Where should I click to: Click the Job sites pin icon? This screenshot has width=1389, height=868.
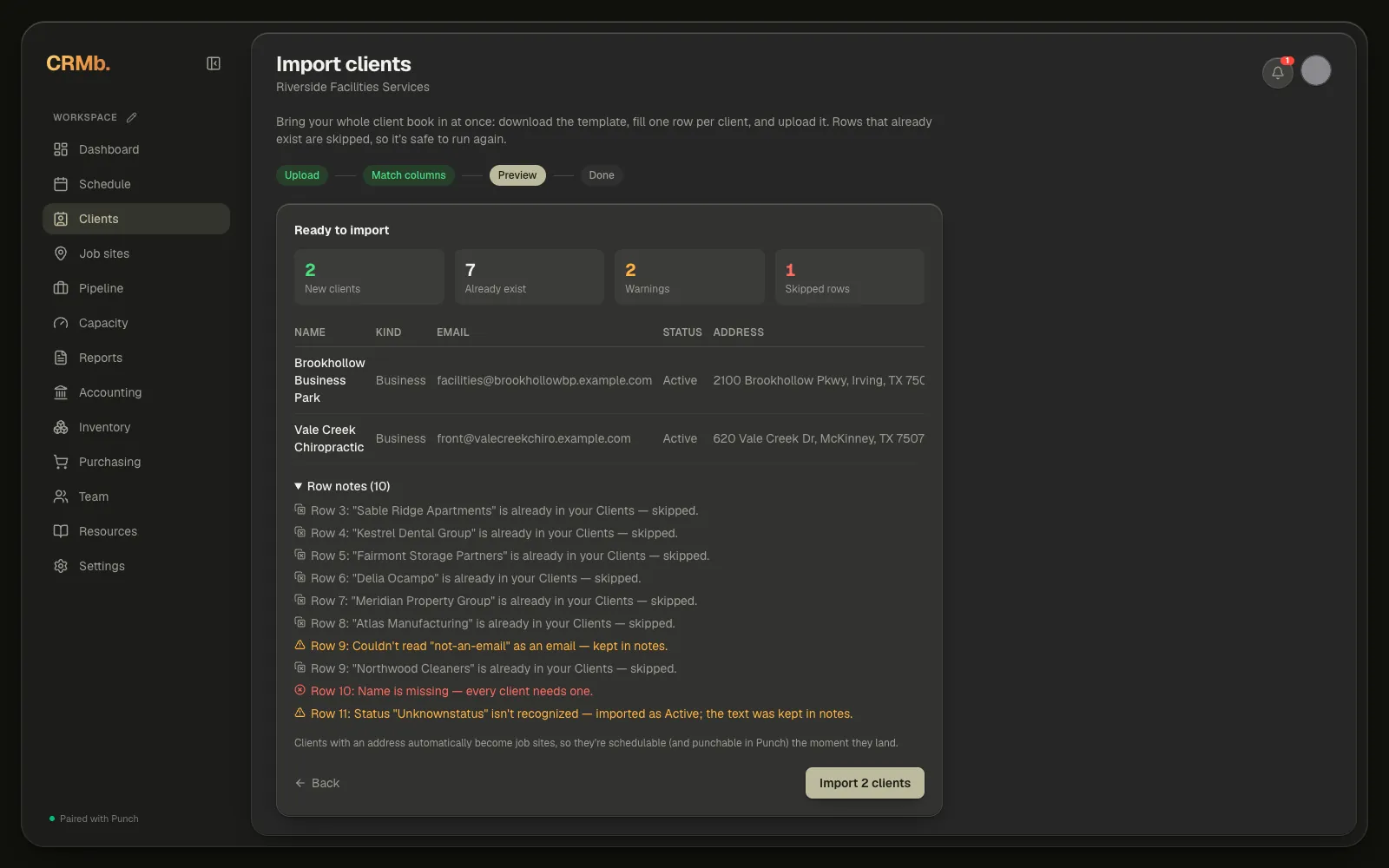click(61, 253)
